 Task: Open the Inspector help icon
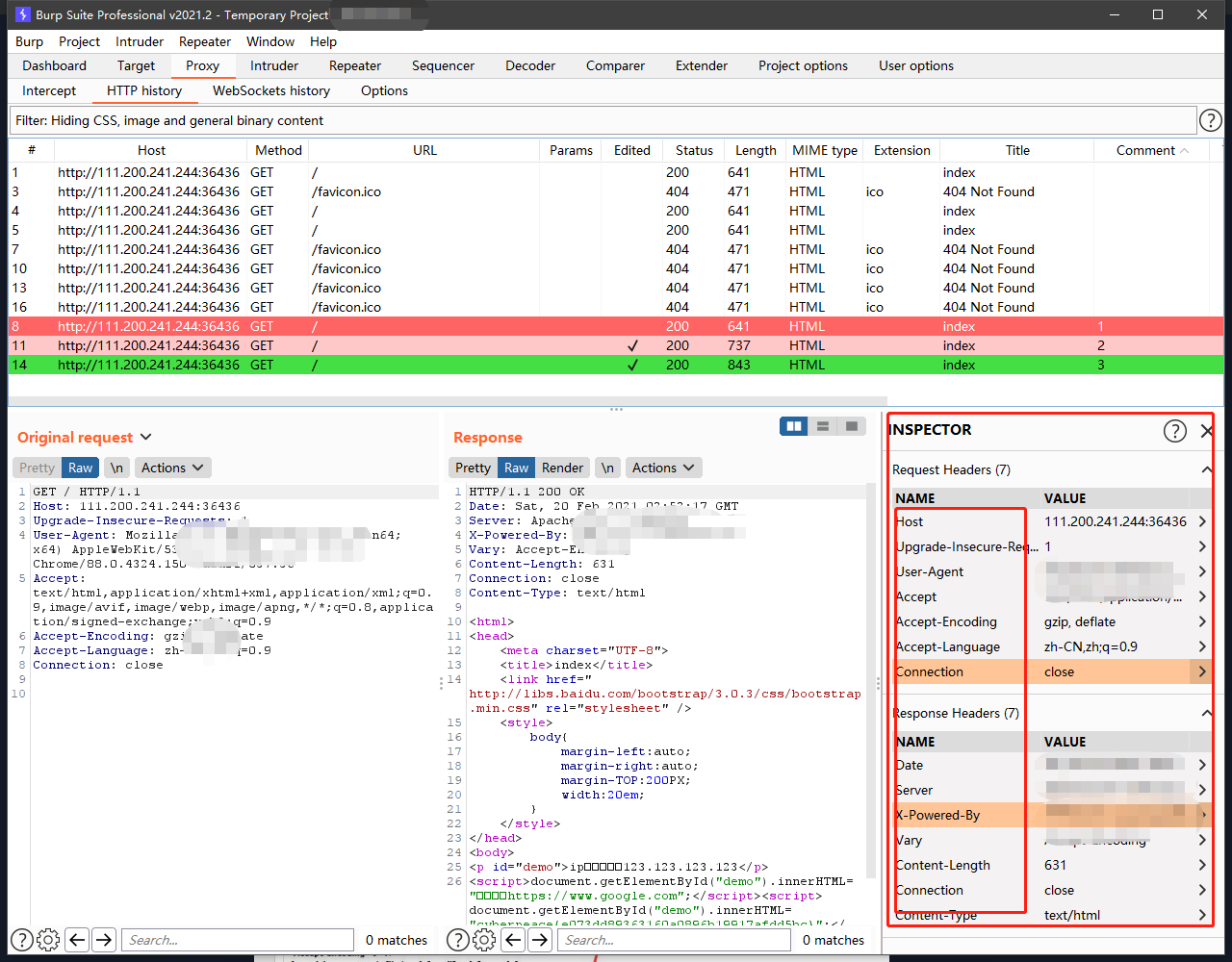tap(1175, 430)
